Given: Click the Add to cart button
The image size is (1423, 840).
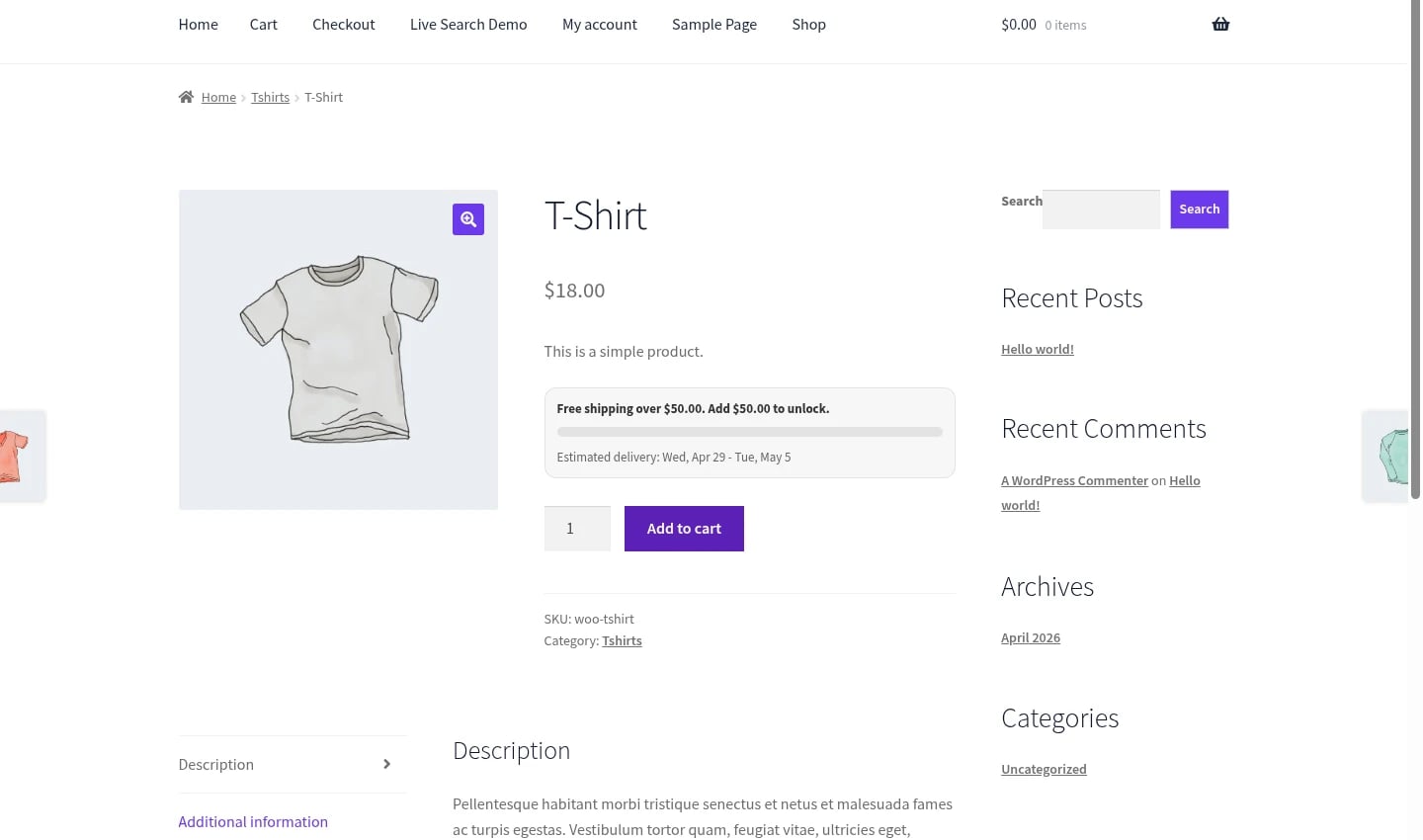Looking at the screenshot, I should pyautogui.click(x=684, y=529).
